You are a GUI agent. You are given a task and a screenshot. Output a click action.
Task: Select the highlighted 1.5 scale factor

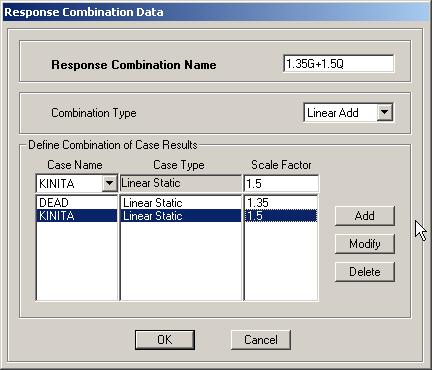click(x=281, y=216)
